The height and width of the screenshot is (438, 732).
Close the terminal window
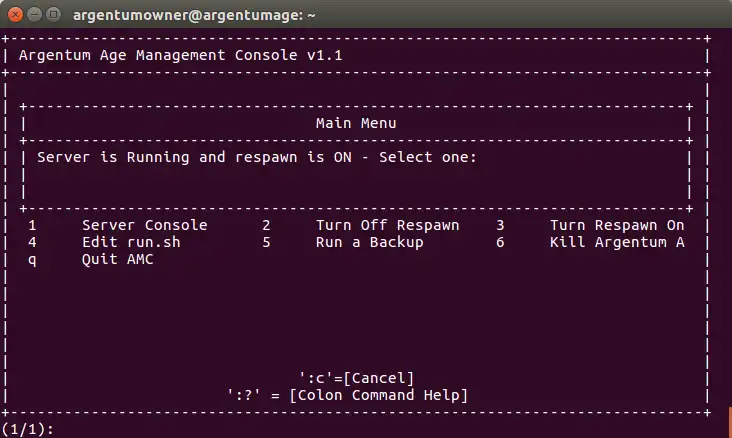pos(14,15)
